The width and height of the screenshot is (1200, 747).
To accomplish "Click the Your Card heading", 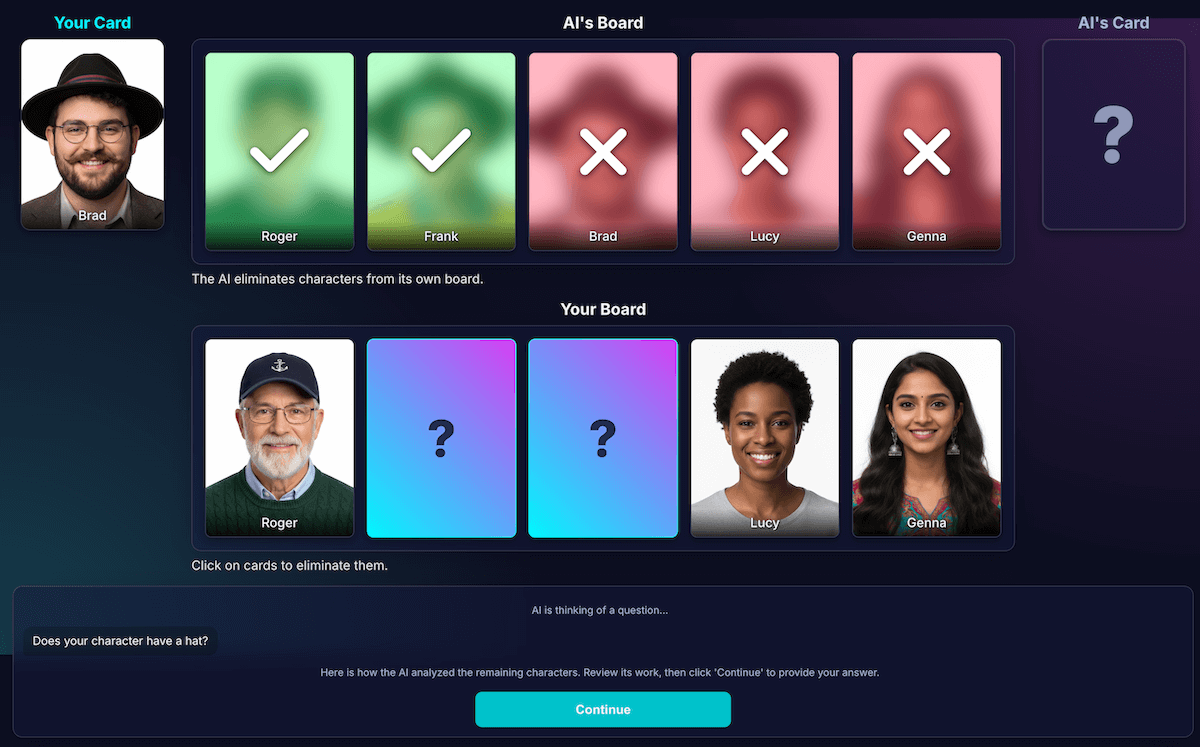I will (x=92, y=22).
